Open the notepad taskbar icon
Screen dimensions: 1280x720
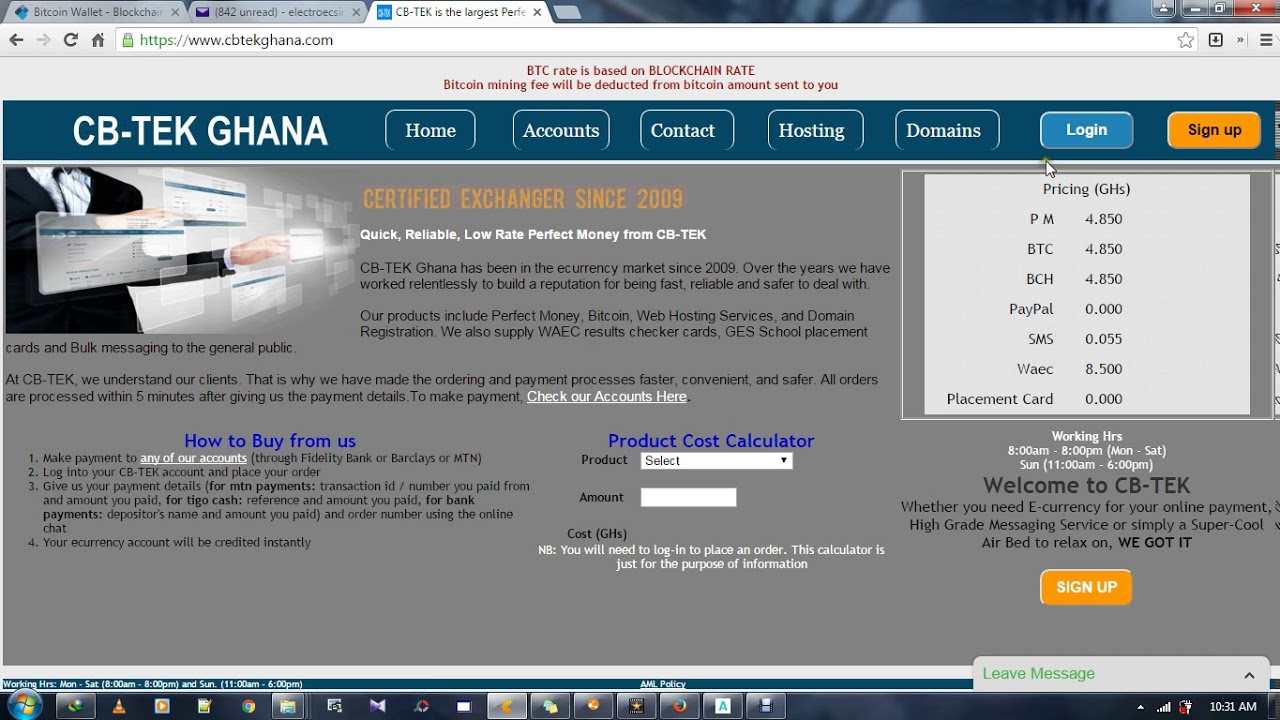pyautogui.click(x=205, y=706)
